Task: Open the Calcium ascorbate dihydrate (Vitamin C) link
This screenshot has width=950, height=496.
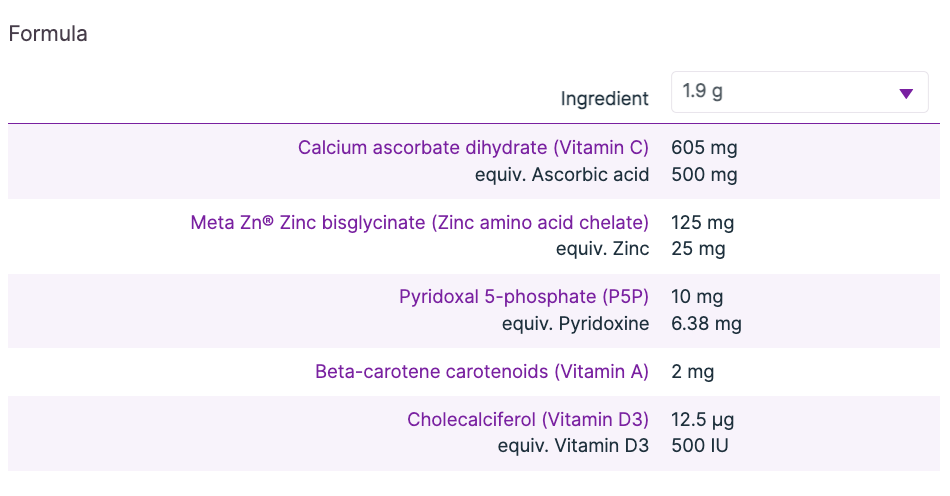Action: coord(473,148)
